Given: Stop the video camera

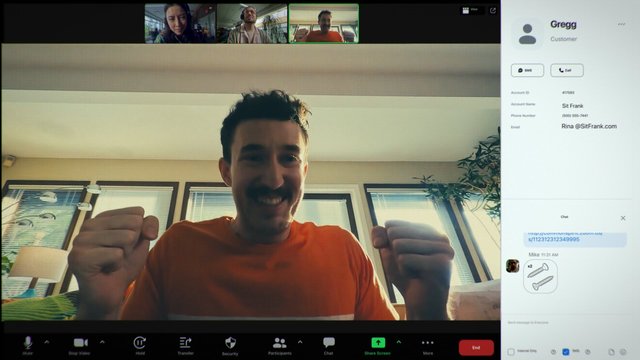Looking at the screenshot, I should 80,346.
